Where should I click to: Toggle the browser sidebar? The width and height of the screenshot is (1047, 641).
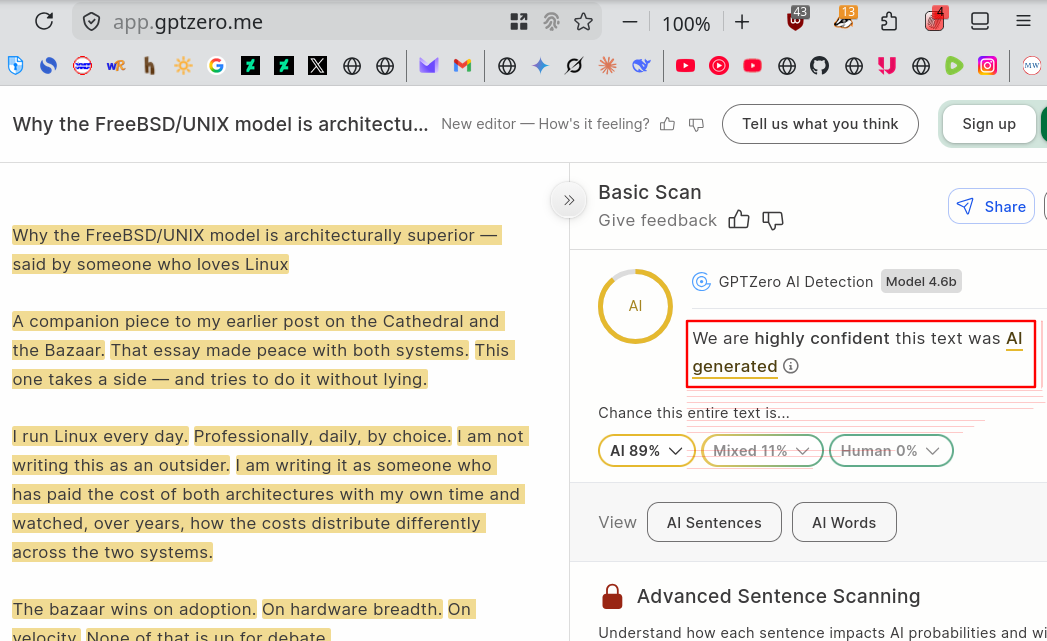(x=980, y=21)
